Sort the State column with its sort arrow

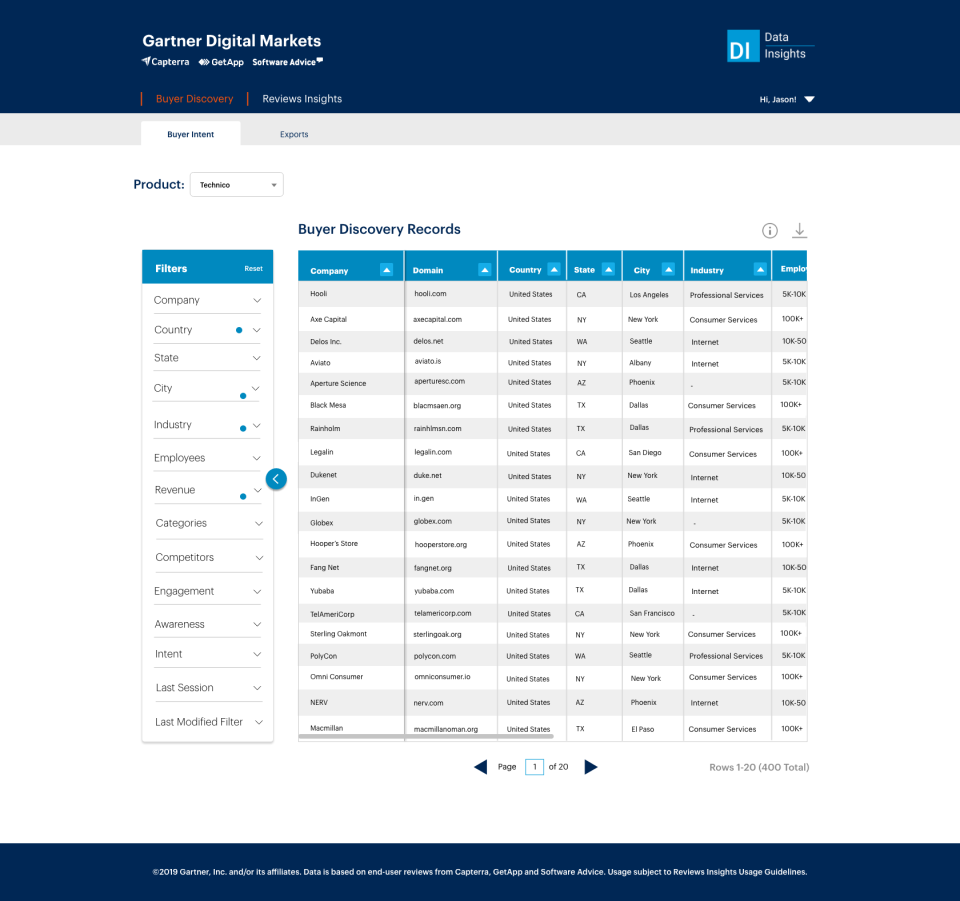coord(608,269)
